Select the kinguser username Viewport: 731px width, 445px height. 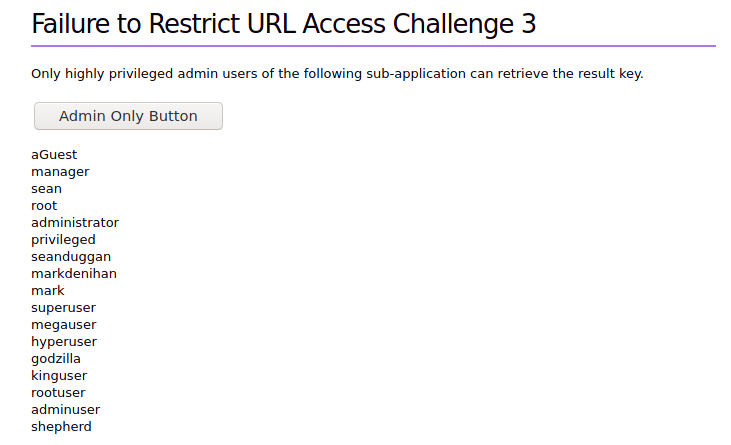point(59,376)
